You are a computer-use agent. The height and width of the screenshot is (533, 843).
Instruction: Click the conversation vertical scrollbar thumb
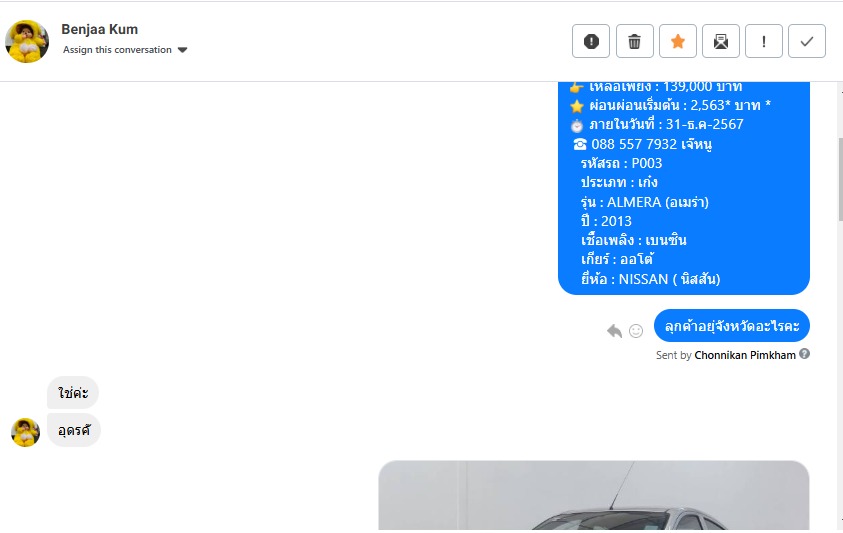pos(840,179)
